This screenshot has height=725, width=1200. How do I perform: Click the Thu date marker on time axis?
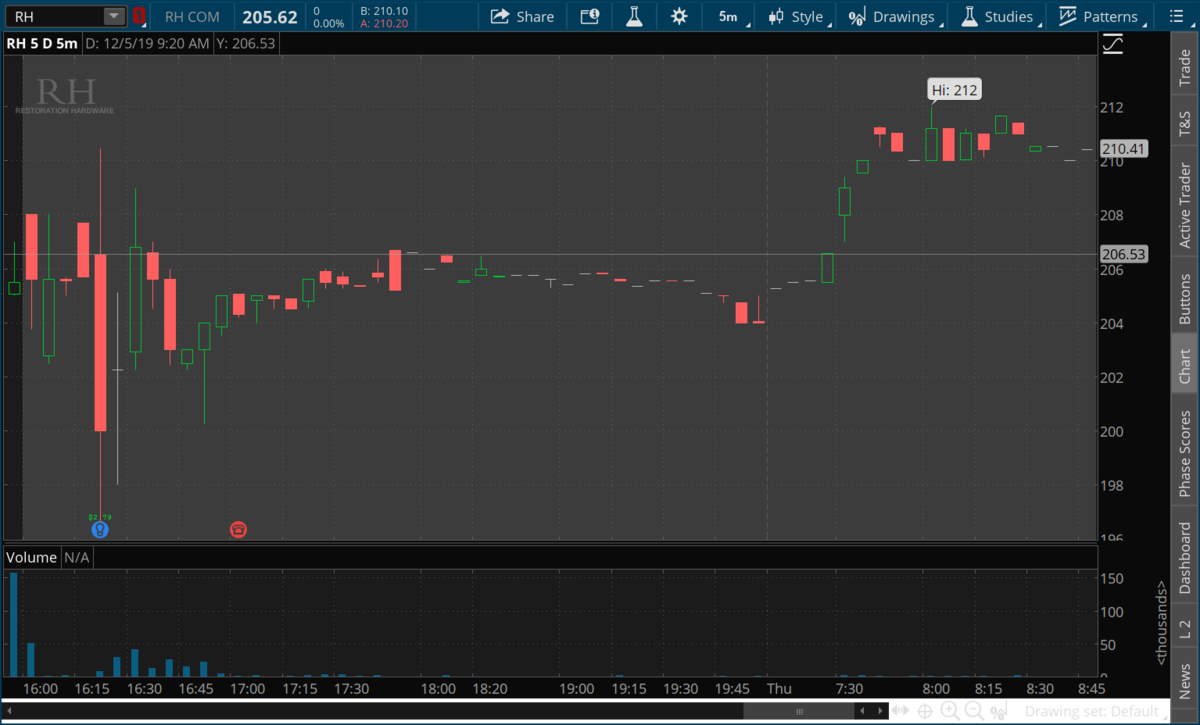coord(778,689)
